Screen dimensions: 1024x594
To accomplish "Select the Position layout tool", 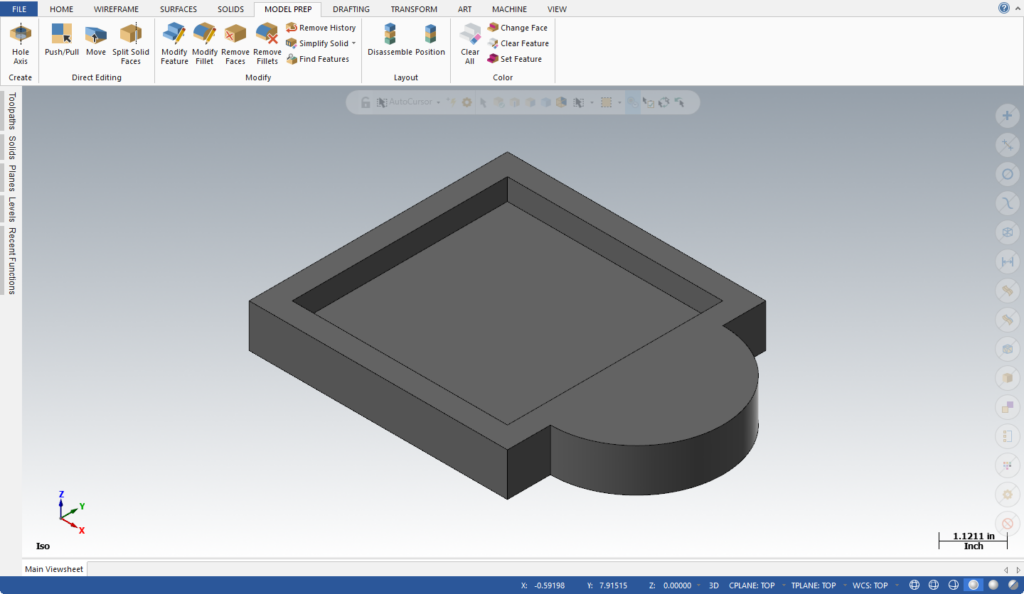I will tap(430, 40).
